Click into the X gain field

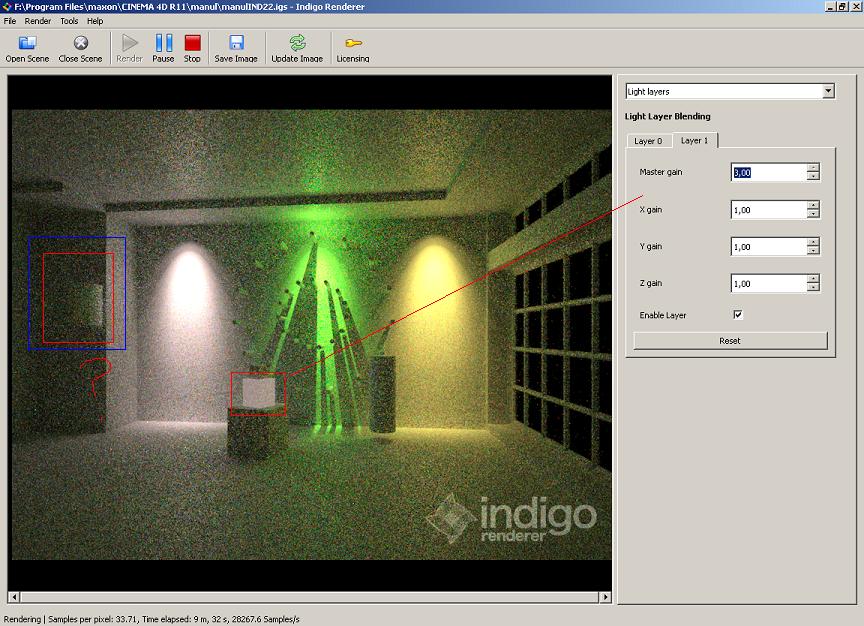(x=769, y=210)
